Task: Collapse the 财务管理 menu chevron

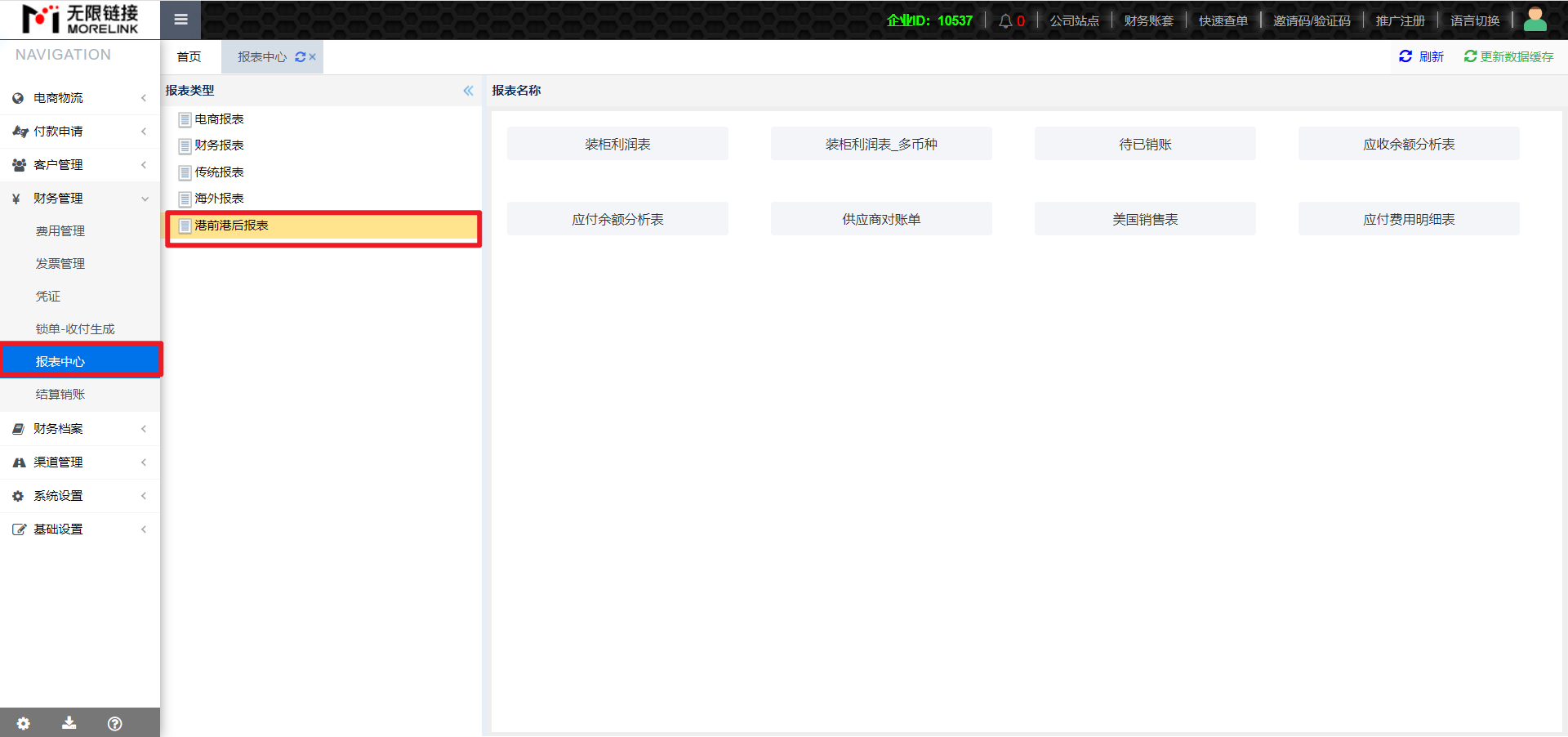Action: point(145,199)
